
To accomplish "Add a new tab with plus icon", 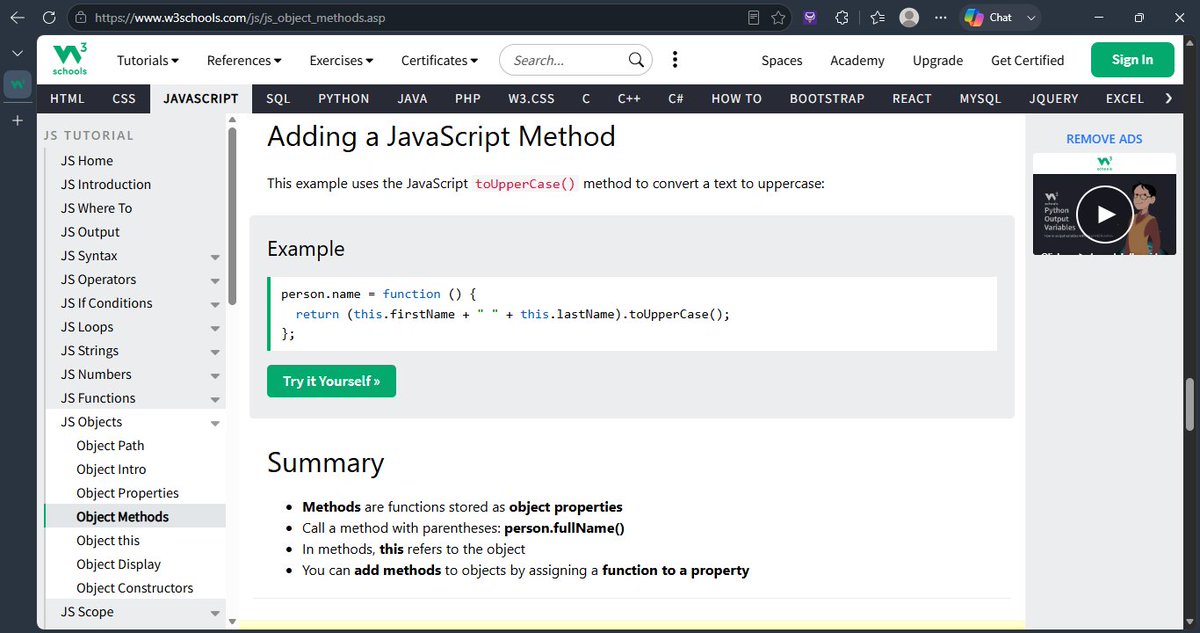I will pyautogui.click(x=17, y=120).
